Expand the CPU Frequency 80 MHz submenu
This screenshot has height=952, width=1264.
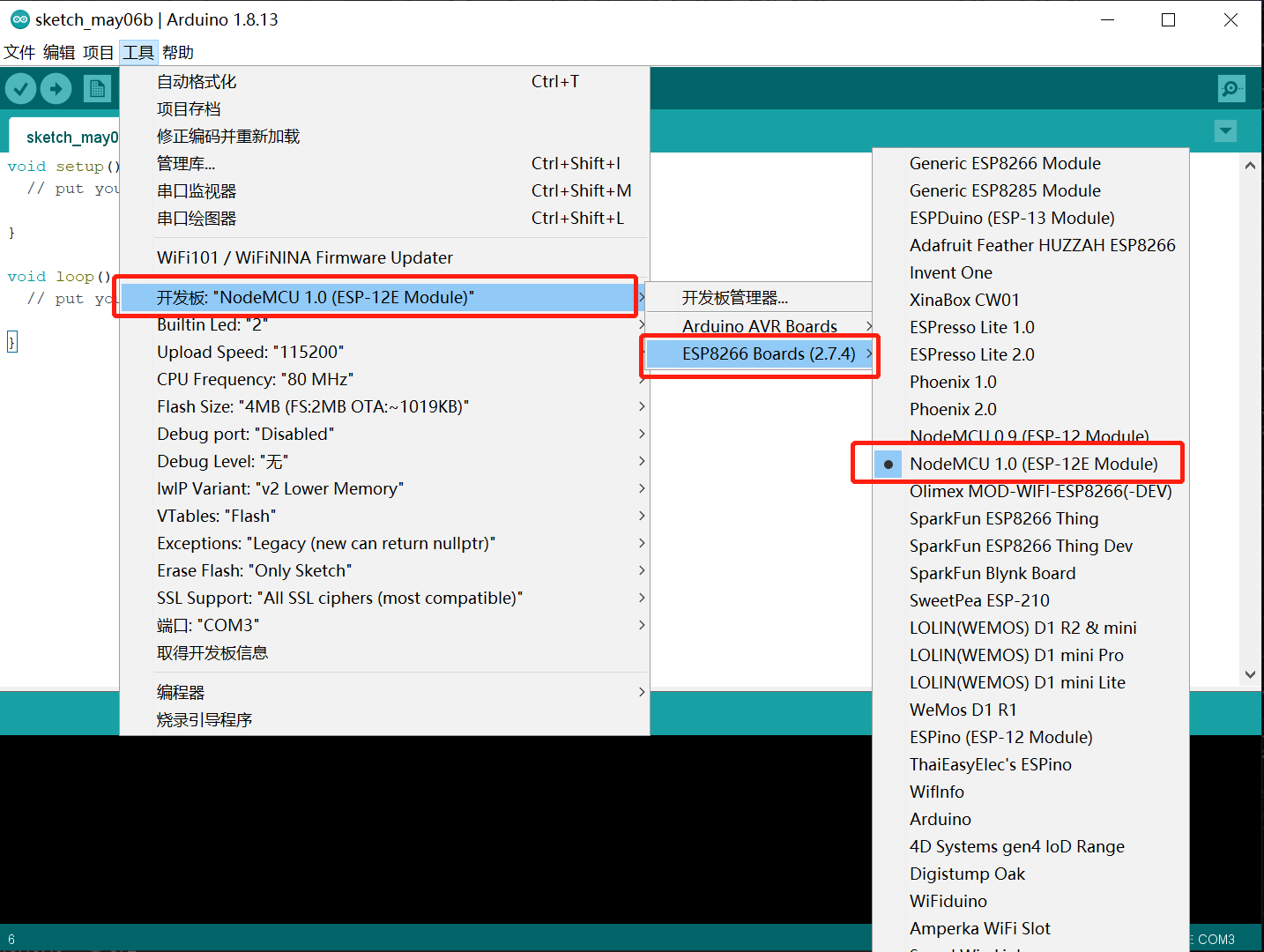tap(384, 380)
